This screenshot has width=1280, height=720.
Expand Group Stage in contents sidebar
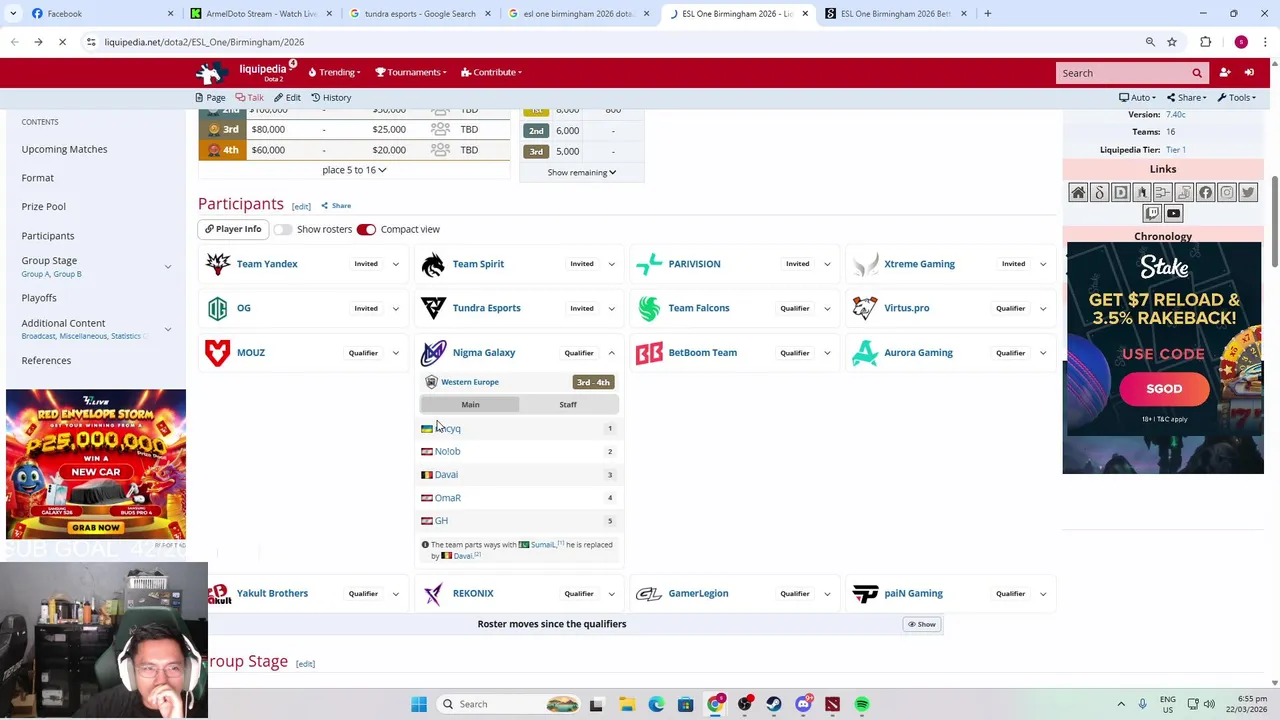click(168, 266)
